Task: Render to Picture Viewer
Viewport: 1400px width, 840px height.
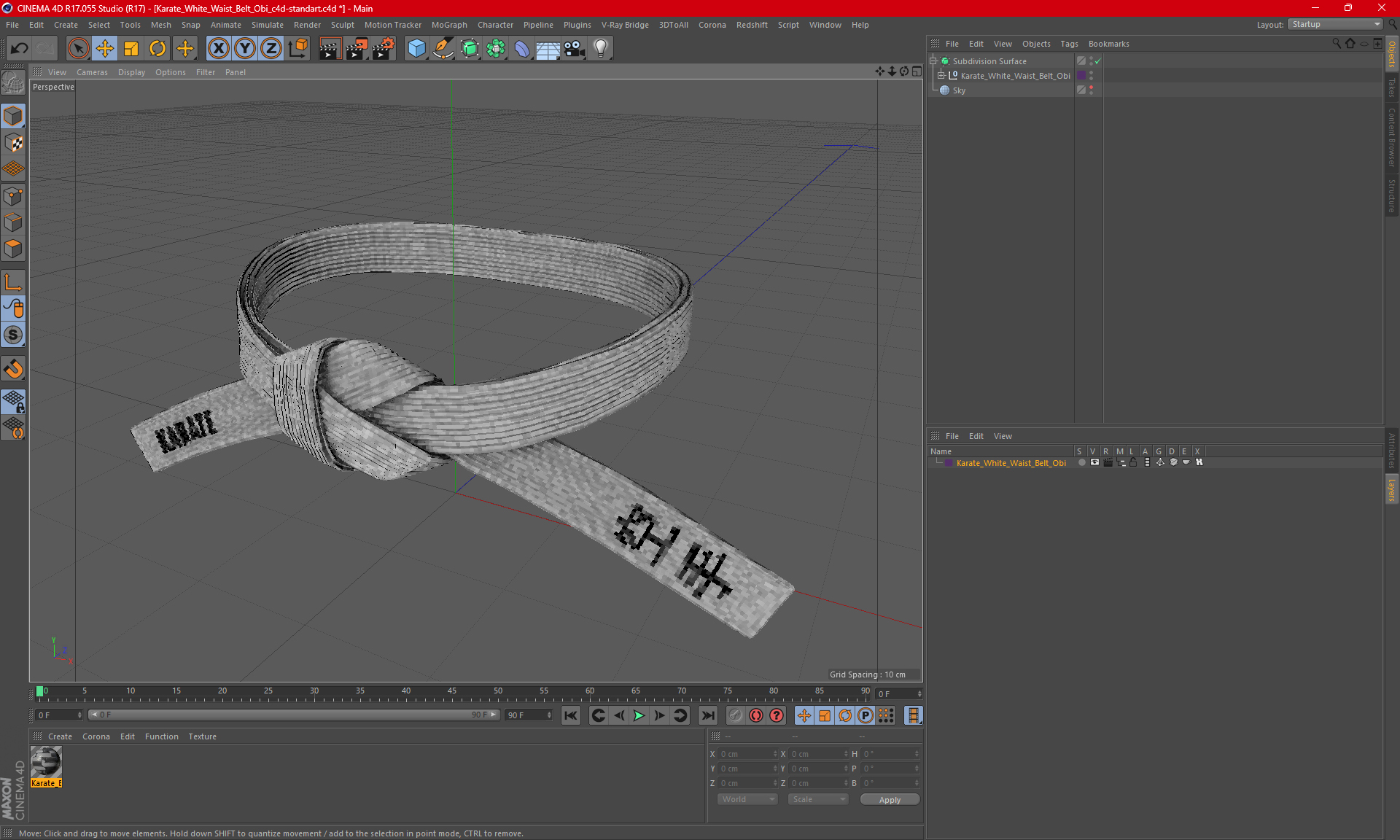Action: coord(357,48)
